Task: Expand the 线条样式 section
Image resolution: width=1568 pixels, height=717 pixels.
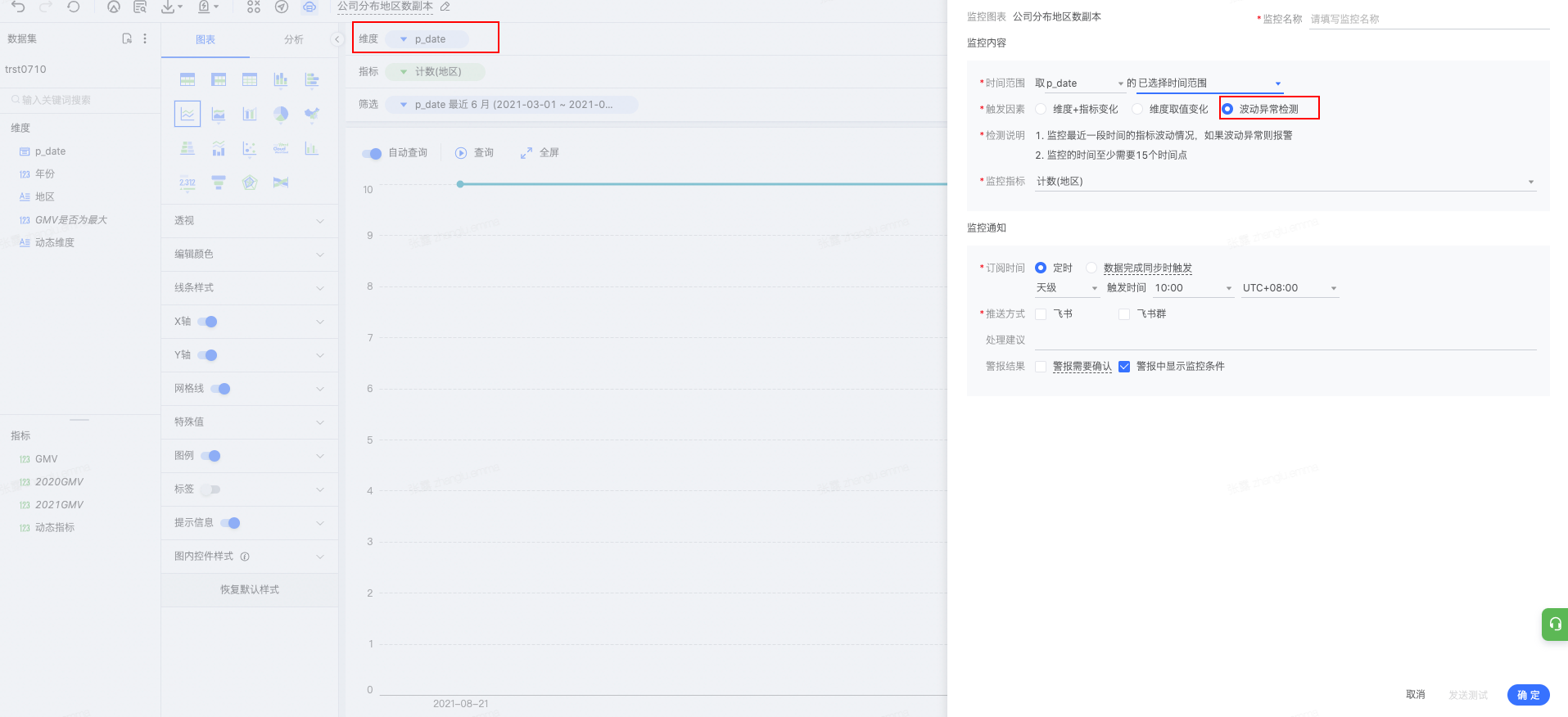Action: coord(249,288)
